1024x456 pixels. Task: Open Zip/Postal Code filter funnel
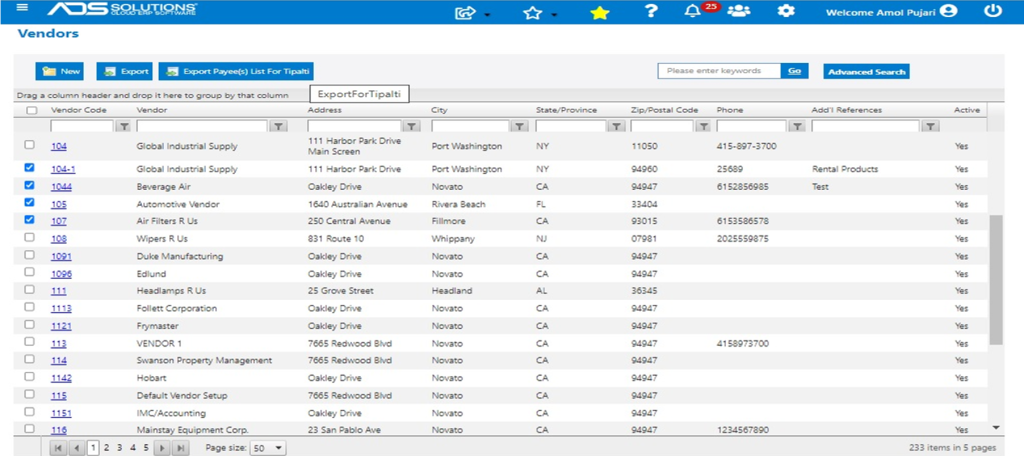pos(703,126)
